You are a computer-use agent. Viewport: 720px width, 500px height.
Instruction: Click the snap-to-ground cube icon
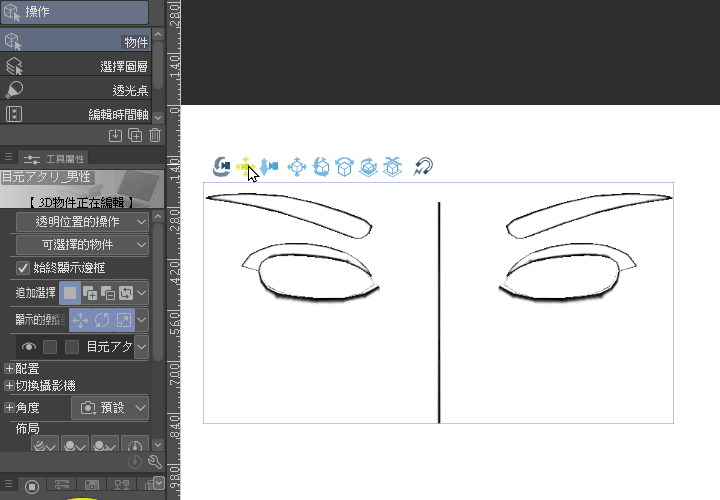(x=392, y=166)
